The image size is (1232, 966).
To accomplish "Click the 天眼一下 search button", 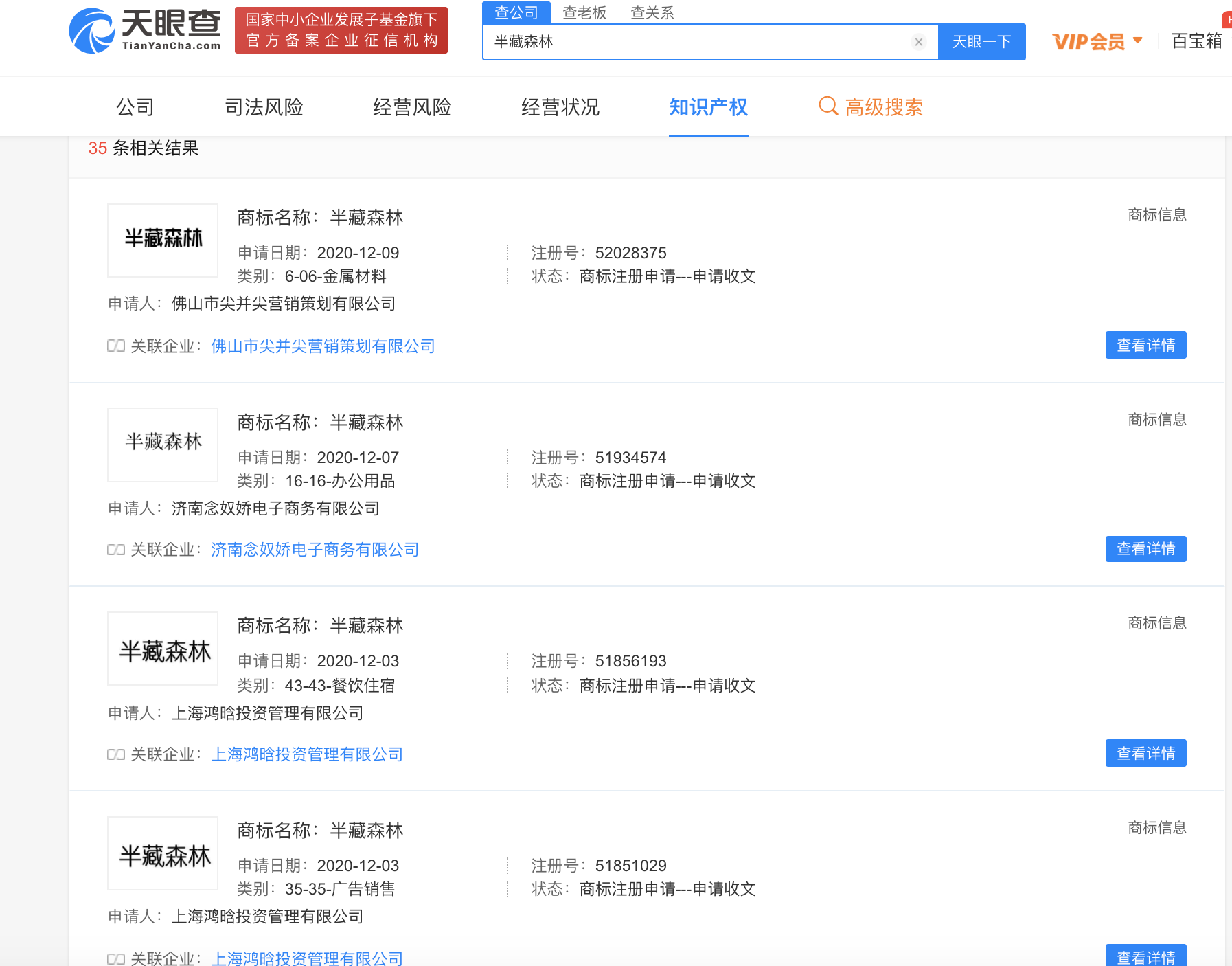I will [x=981, y=42].
